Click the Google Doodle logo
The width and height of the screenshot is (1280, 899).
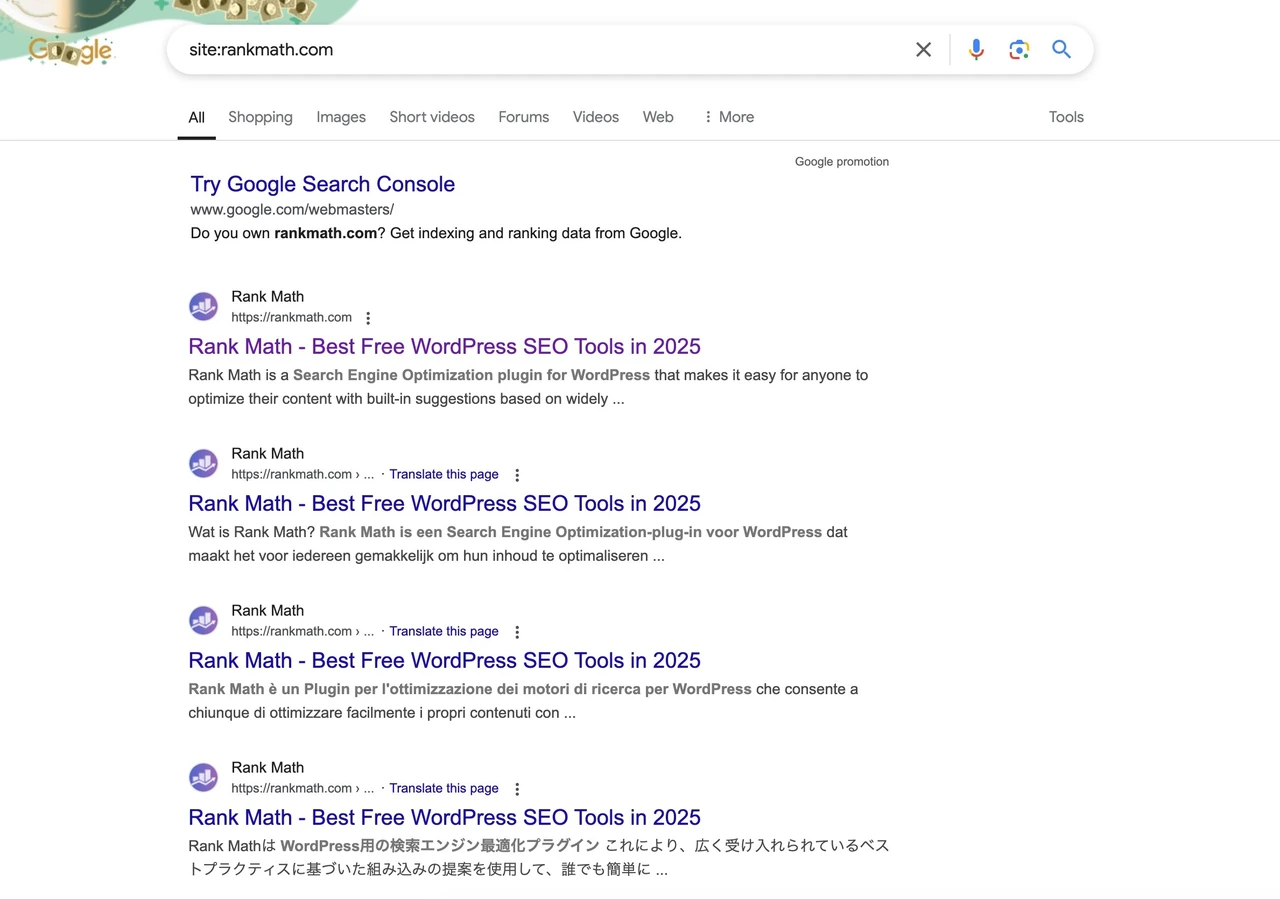(70, 50)
